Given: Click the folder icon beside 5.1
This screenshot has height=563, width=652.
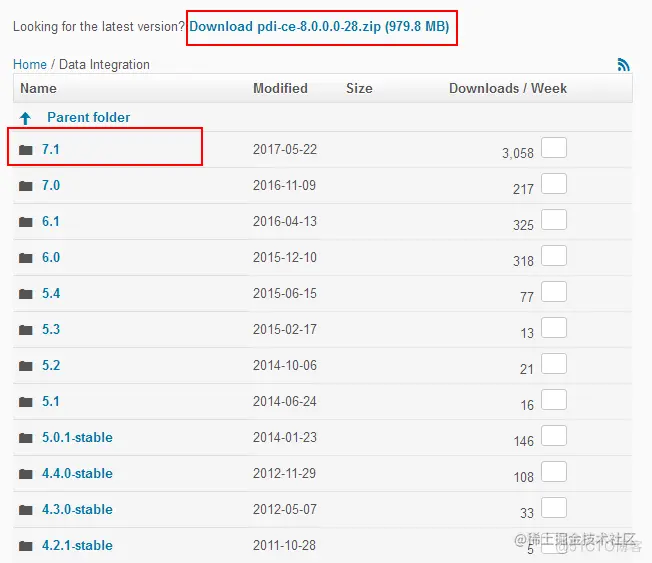Looking at the screenshot, I should 26,402.
